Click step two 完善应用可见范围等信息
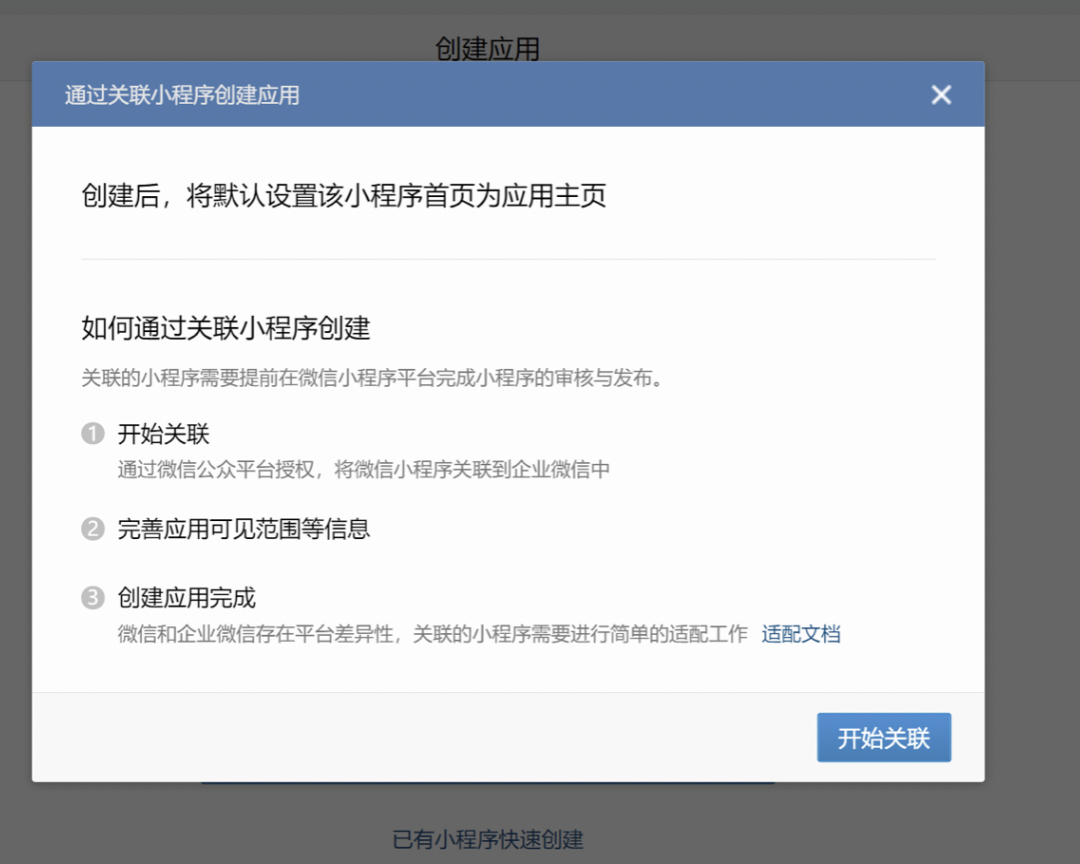The height and width of the screenshot is (864, 1080). (x=244, y=528)
